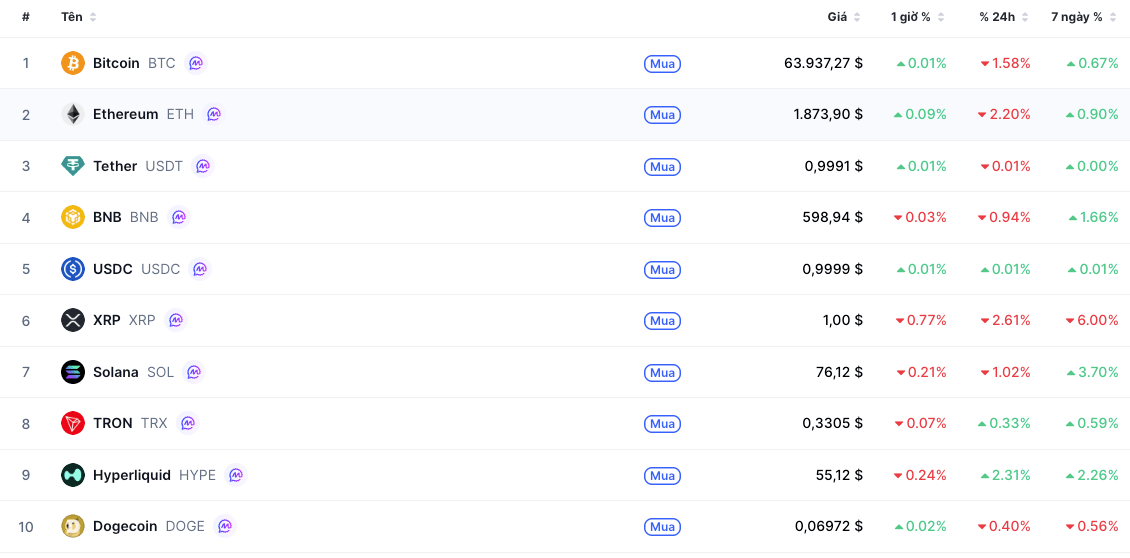Viewport: 1130px width, 558px height.
Task: Sort by the 1 giờ % column
Action: 917,17
